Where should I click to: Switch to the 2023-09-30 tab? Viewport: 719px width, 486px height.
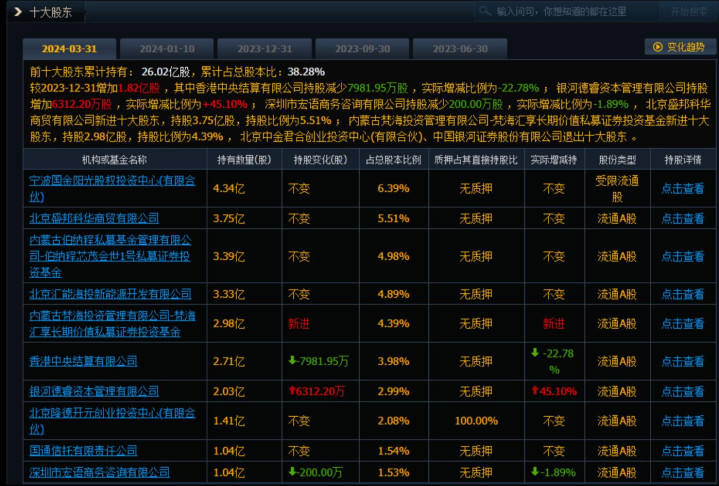click(362, 49)
